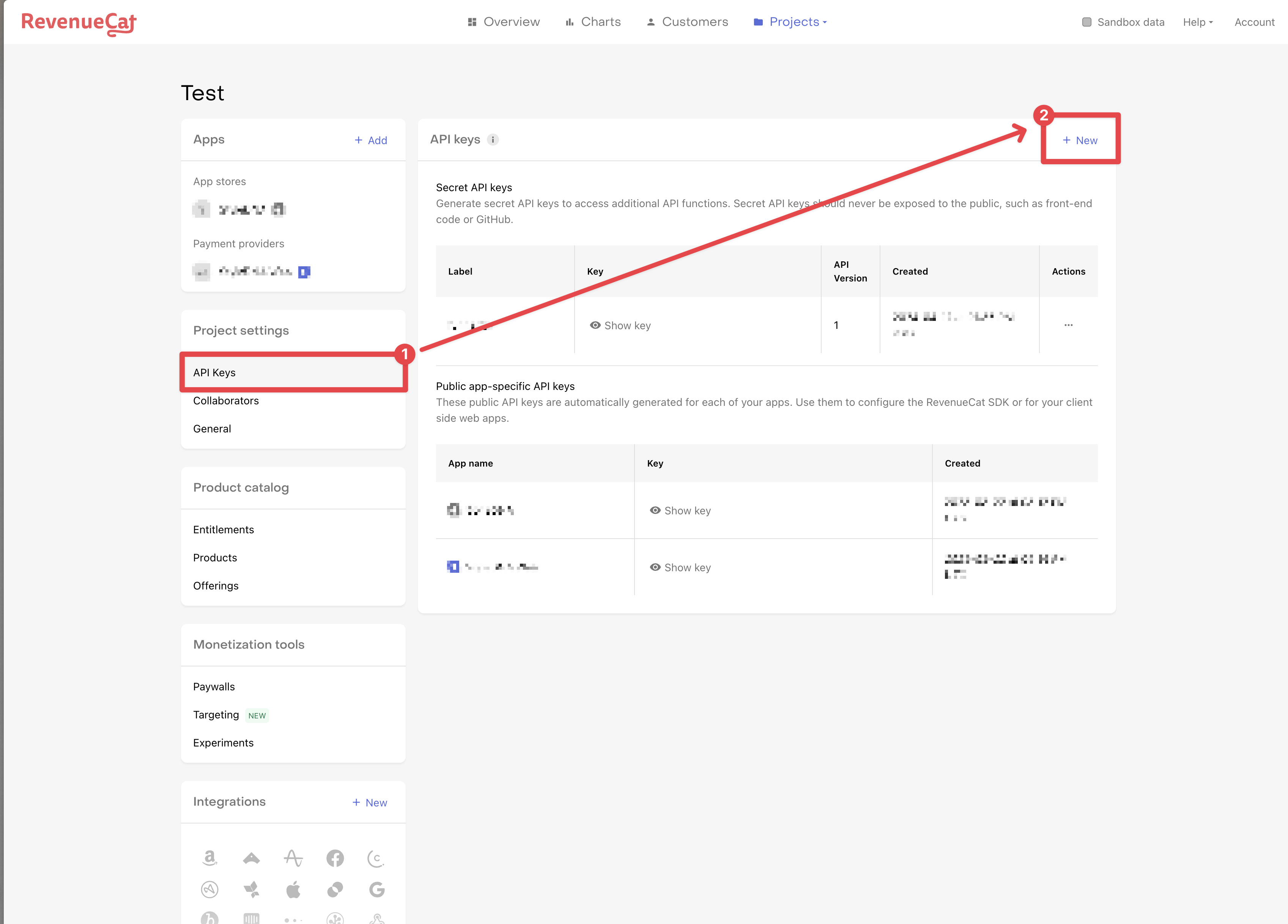Click the info icon beside API keys heading
Screen dimensions: 1288x924
click(493, 140)
